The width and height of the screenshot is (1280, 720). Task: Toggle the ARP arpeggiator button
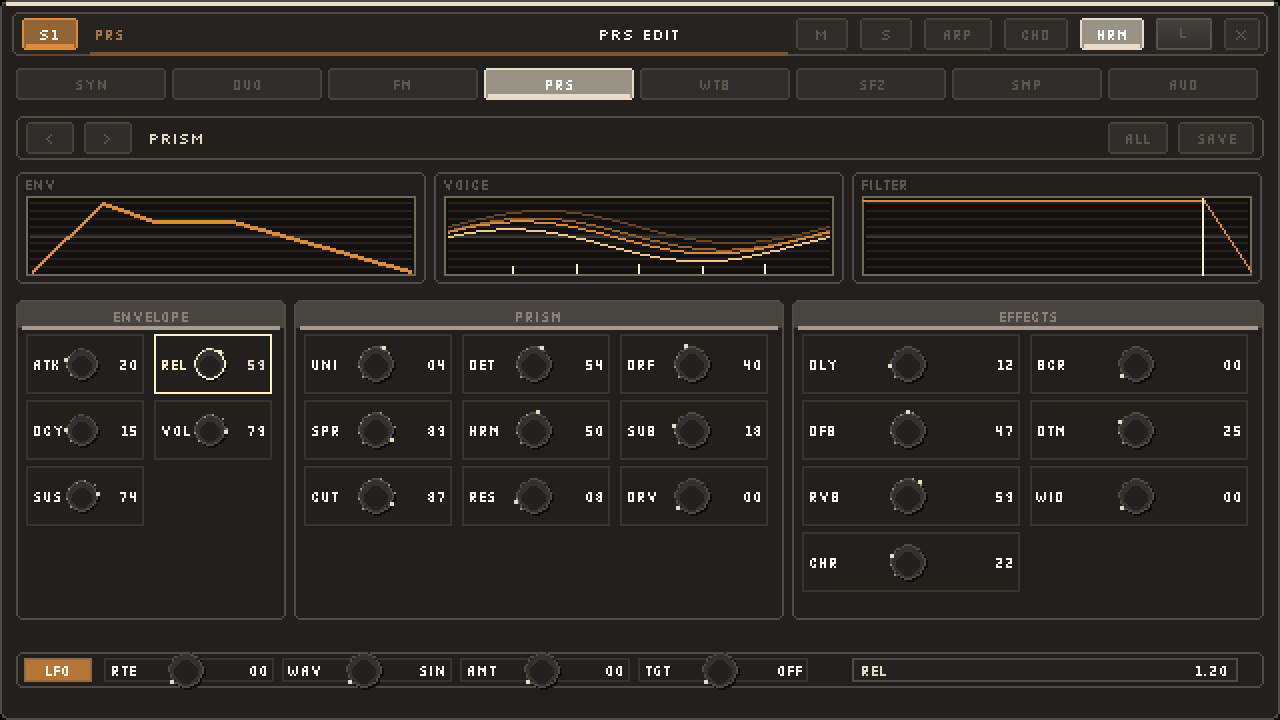pos(958,34)
